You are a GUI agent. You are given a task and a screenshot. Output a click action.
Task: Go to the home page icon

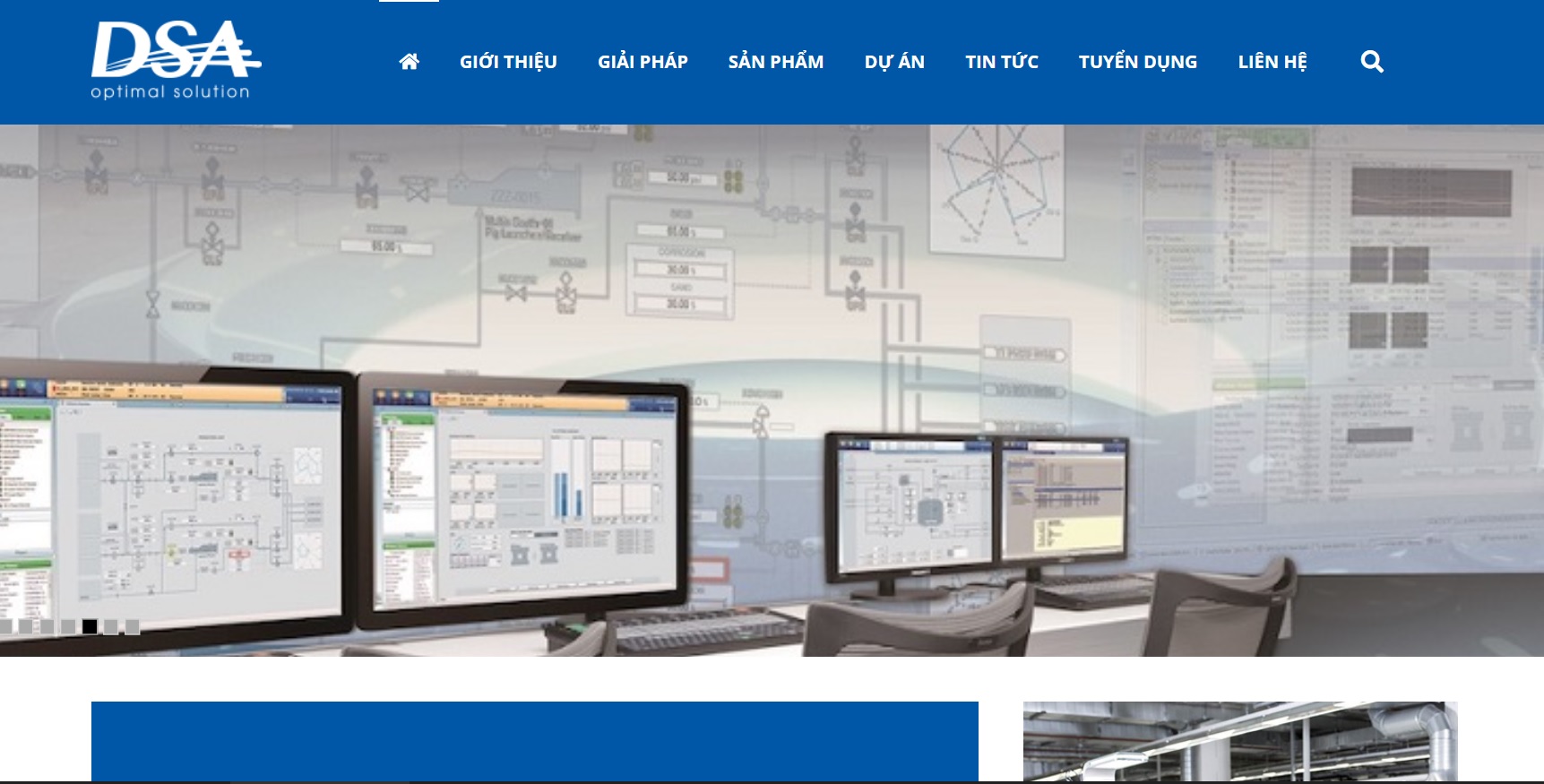point(409,62)
